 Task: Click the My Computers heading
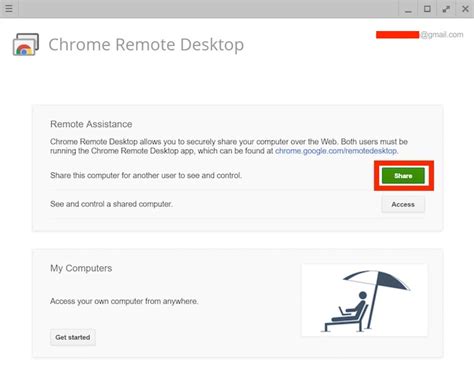click(81, 268)
